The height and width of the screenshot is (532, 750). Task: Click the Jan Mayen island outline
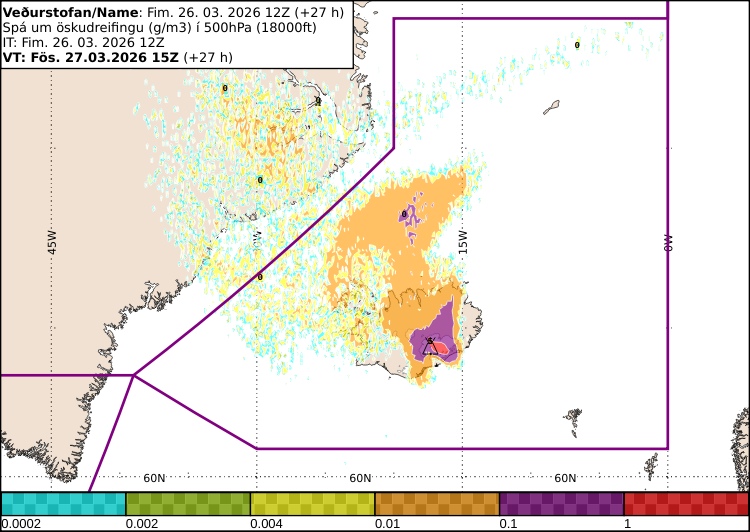click(x=551, y=107)
